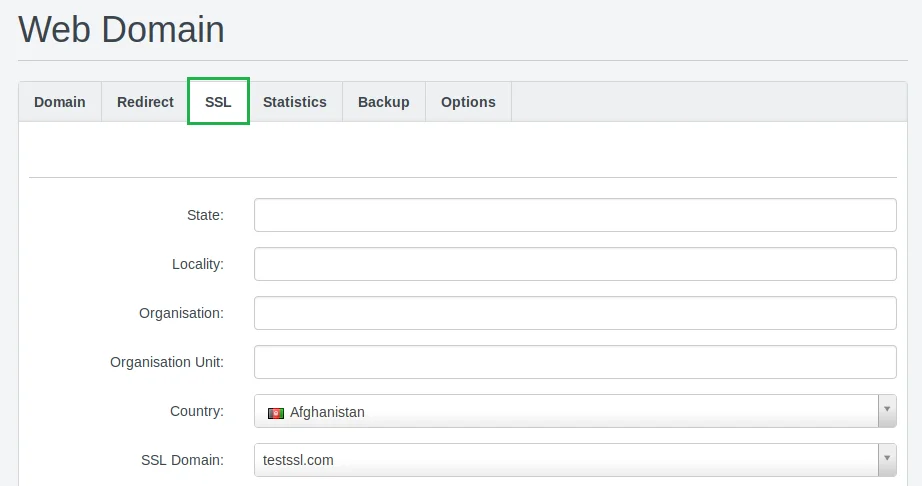Click into the Locality input box
The width and height of the screenshot is (922, 486).
575,264
